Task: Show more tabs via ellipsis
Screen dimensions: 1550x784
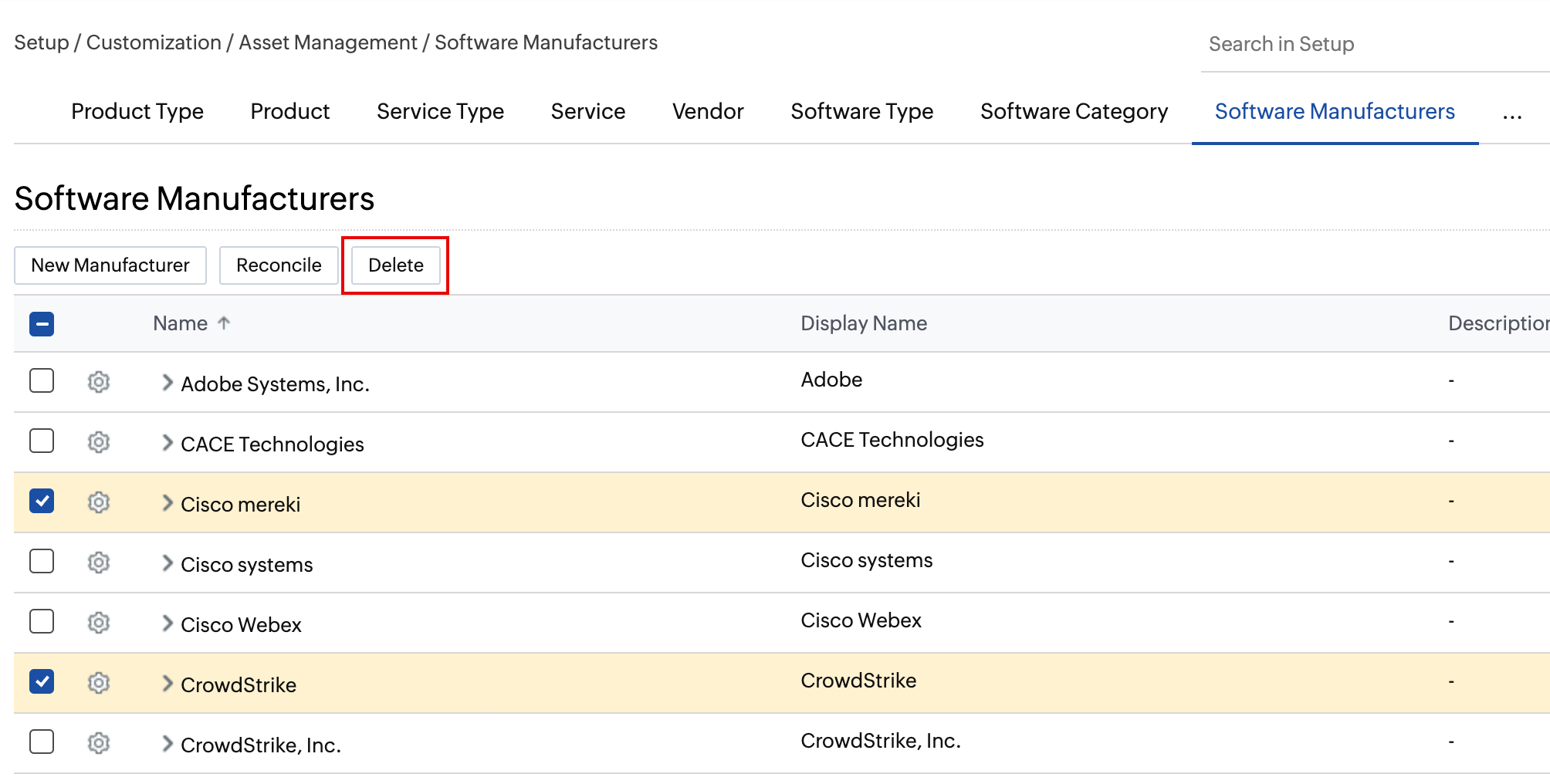Action: [1511, 114]
